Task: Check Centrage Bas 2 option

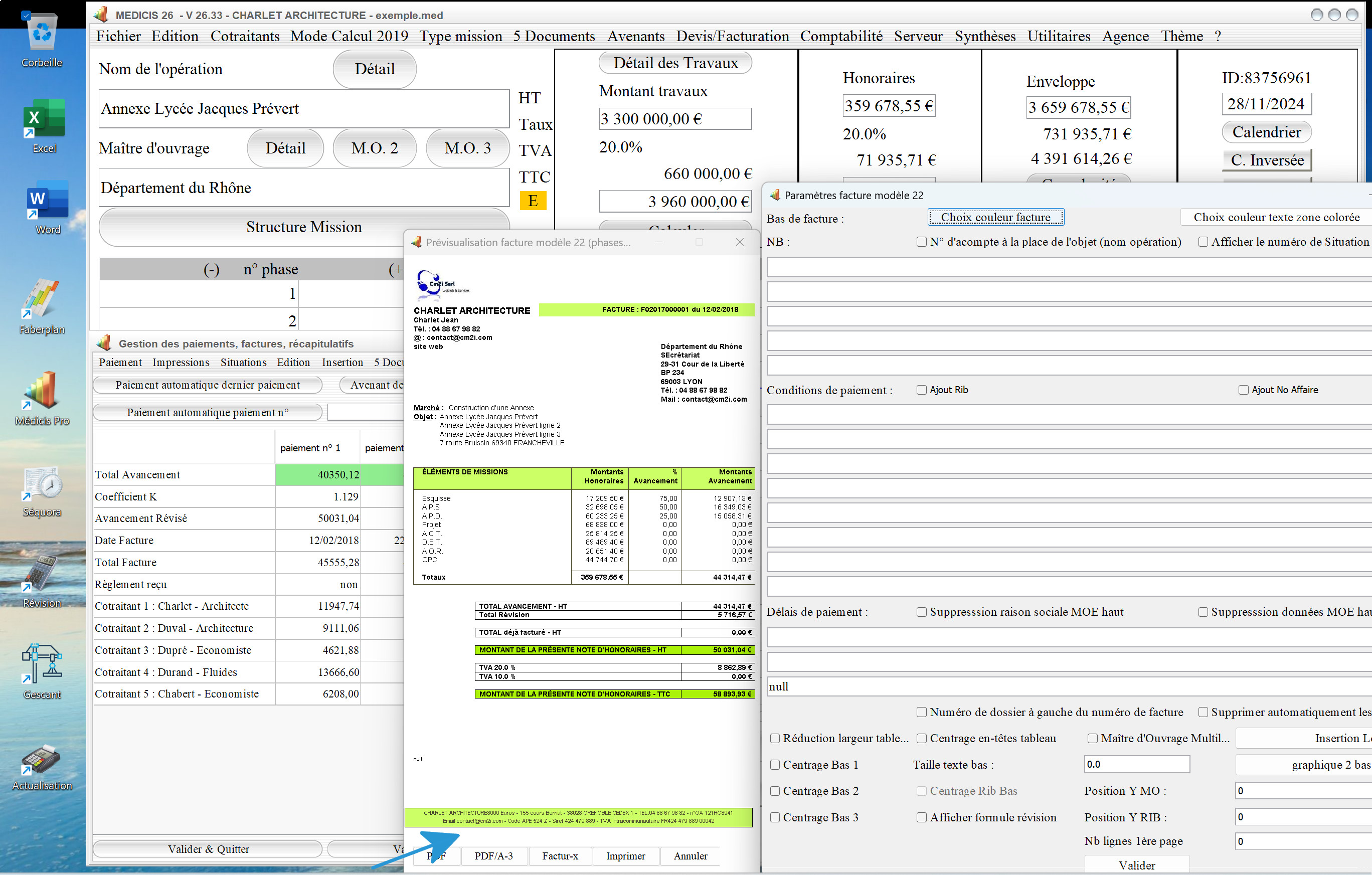Action: (775, 791)
